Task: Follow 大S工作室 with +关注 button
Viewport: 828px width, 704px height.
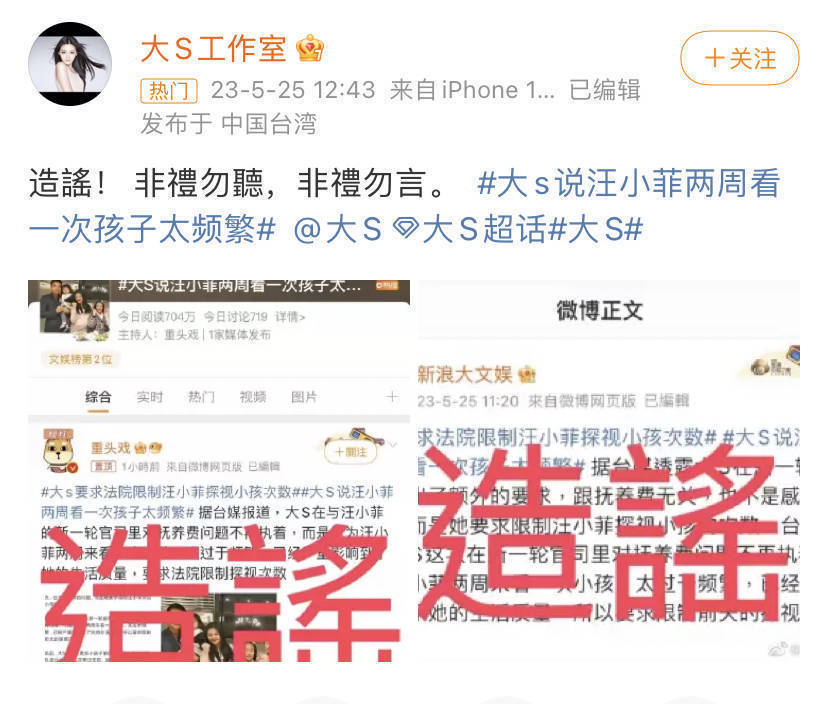Action: click(x=740, y=58)
